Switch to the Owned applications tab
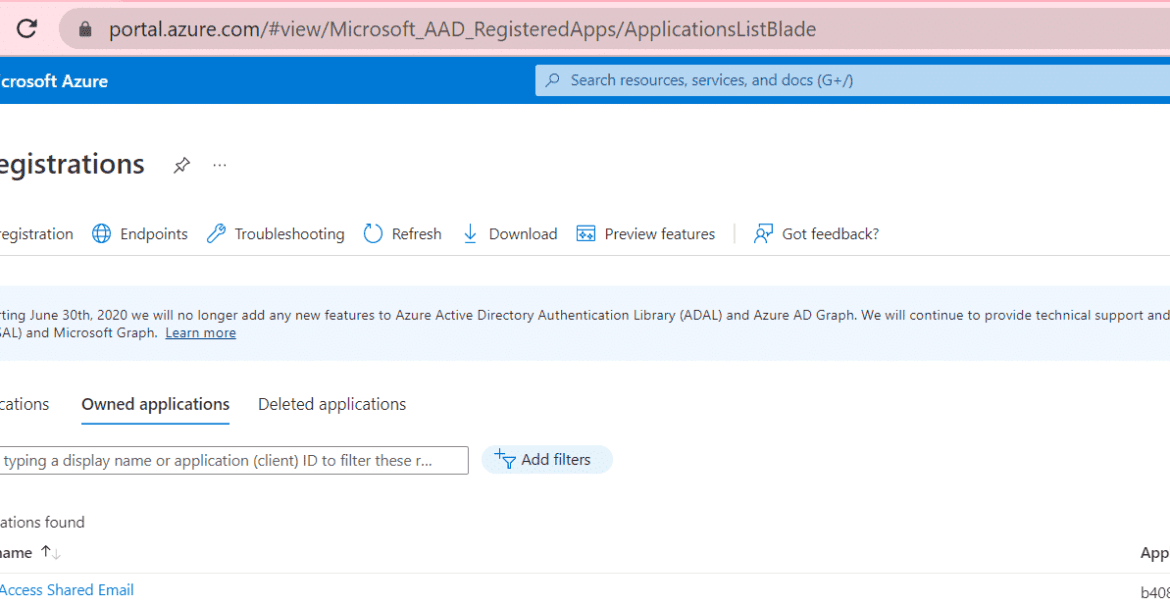The height and width of the screenshot is (606, 1170). click(x=155, y=404)
